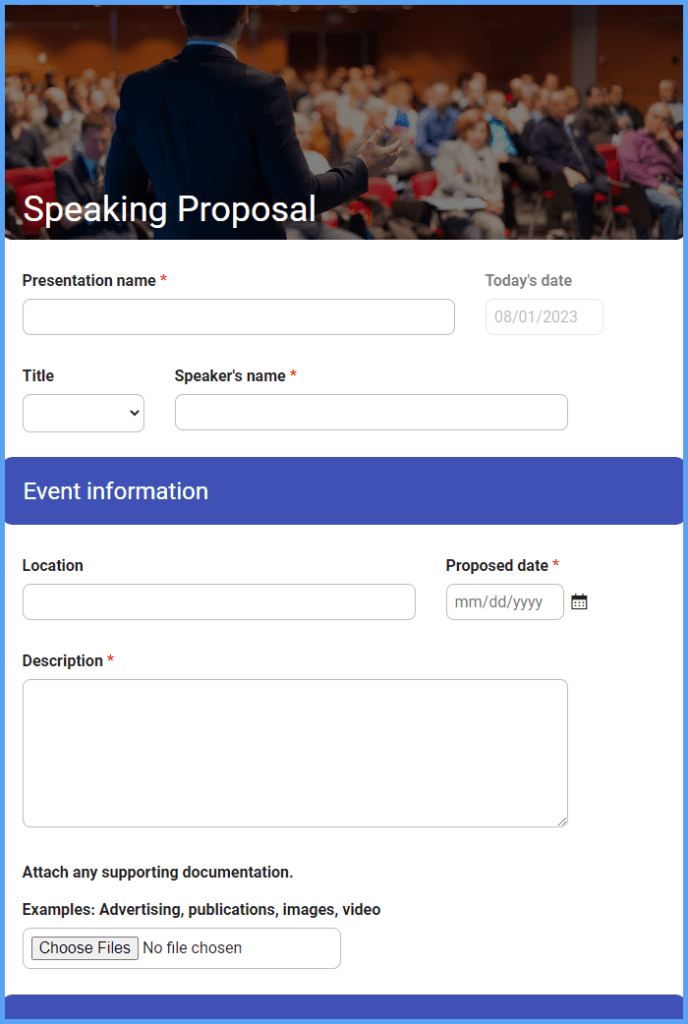The height and width of the screenshot is (1024, 688).
Task: Click the Today's date field showing 08/01/2023
Action: 543,316
